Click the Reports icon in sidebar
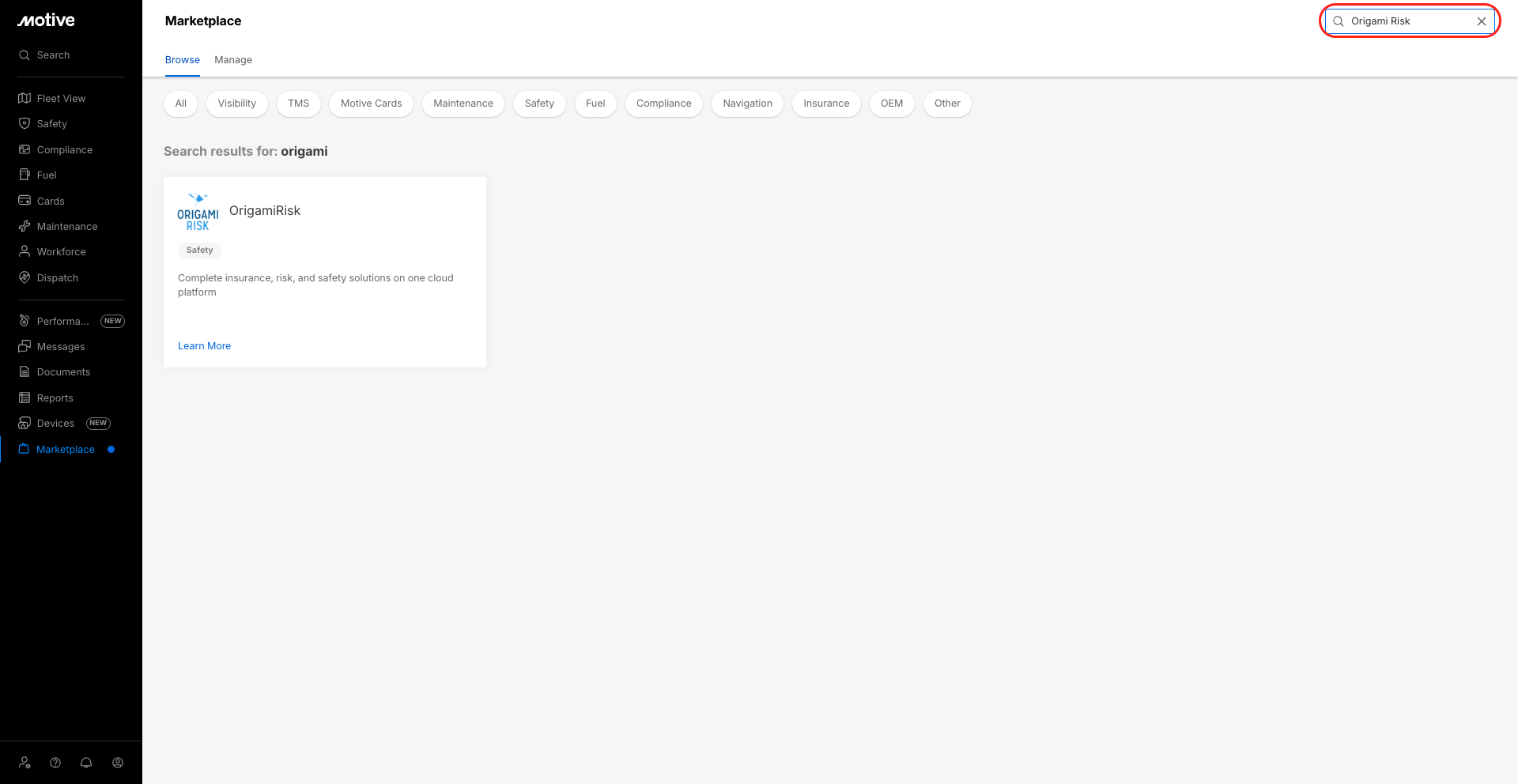1518x784 pixels. (25, 398)
